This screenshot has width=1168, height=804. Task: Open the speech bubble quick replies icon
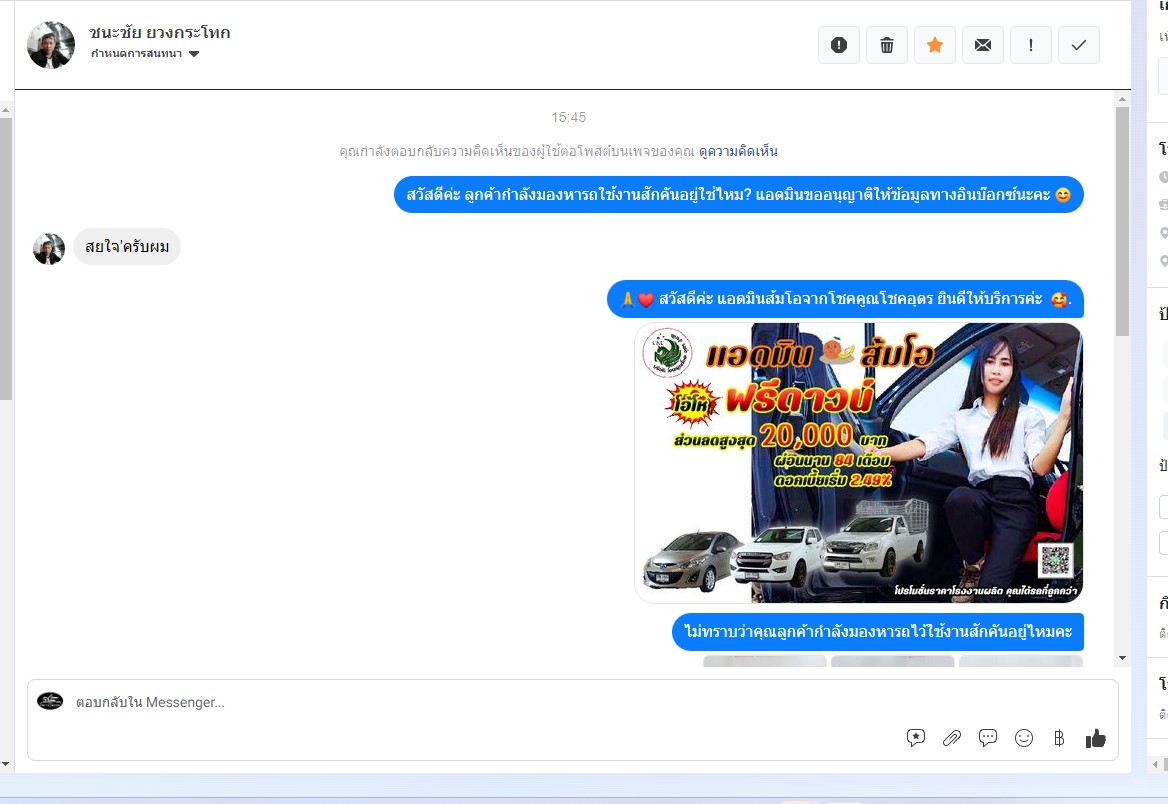tap(988, 738)
